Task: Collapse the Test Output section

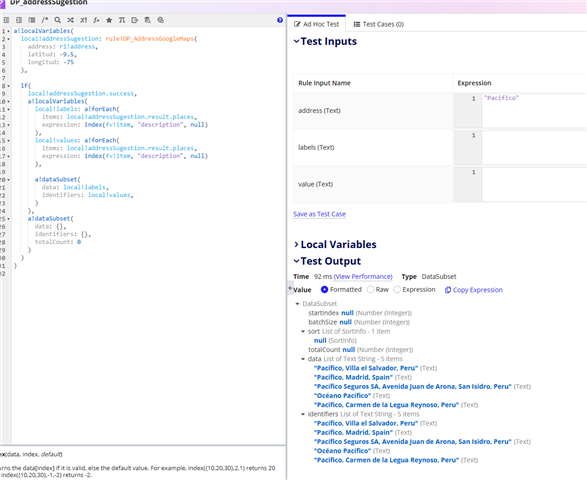Action: pyautogui.click(x=296, y=261)
